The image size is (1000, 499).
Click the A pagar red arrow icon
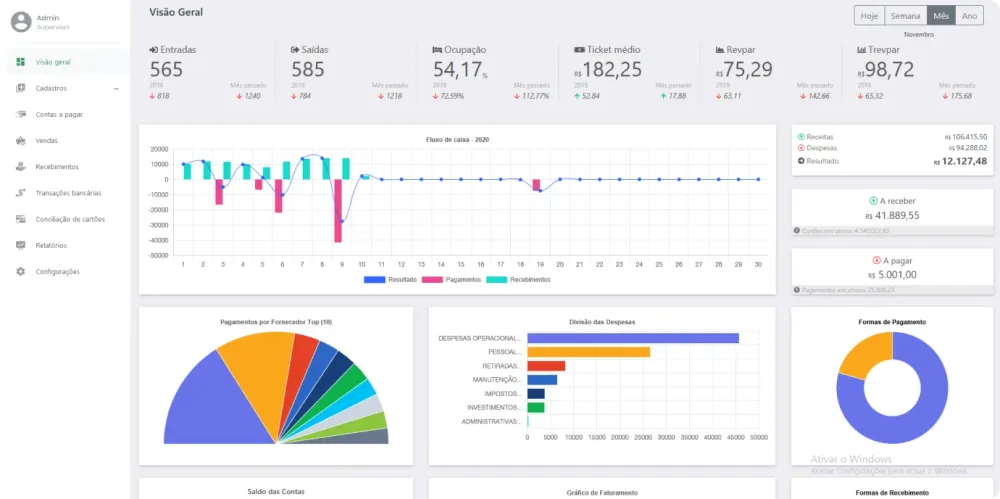876,260
